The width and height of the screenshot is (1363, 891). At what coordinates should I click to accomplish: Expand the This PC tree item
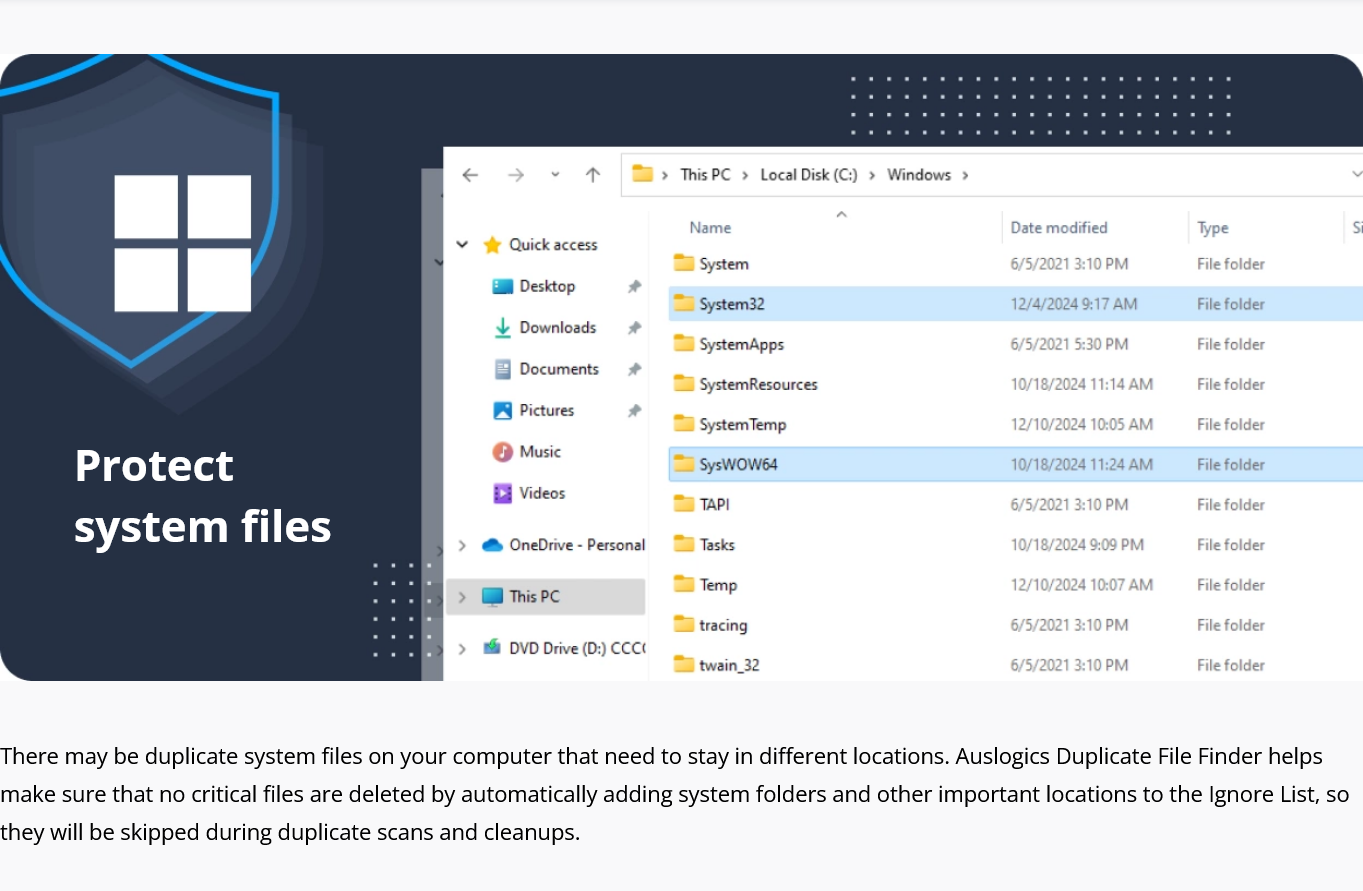click(x=461, y=596)
